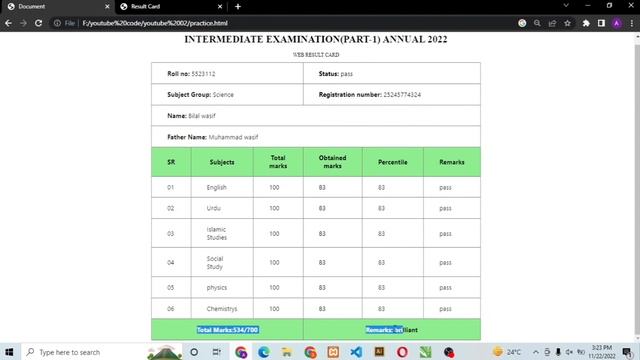Open the purple profile avatar menu

point(617,23)
